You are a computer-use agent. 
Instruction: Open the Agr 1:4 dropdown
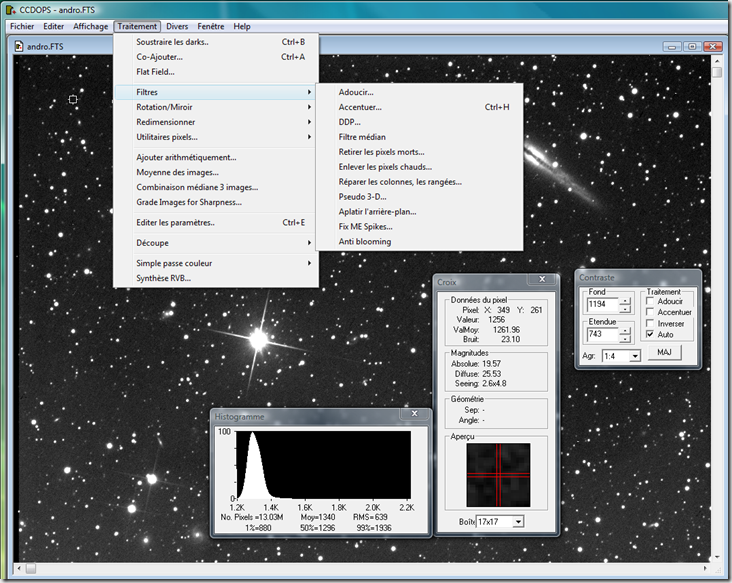tap(634, 356)
